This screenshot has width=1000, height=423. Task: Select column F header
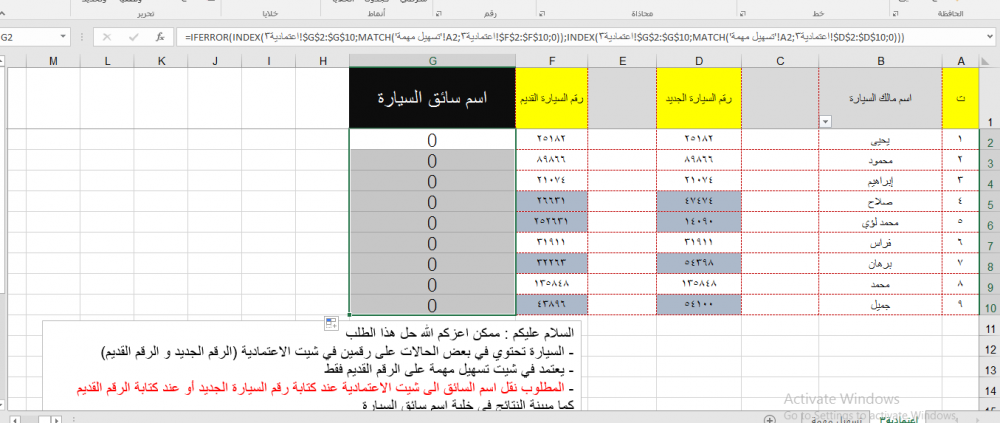552,61
